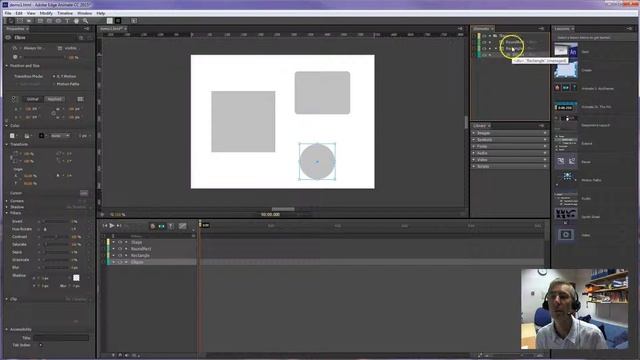Image resolution: width=640 pixels, height=360 pixels.
Task: Select the Transform tool in toolbar
Action: [20, 20]
